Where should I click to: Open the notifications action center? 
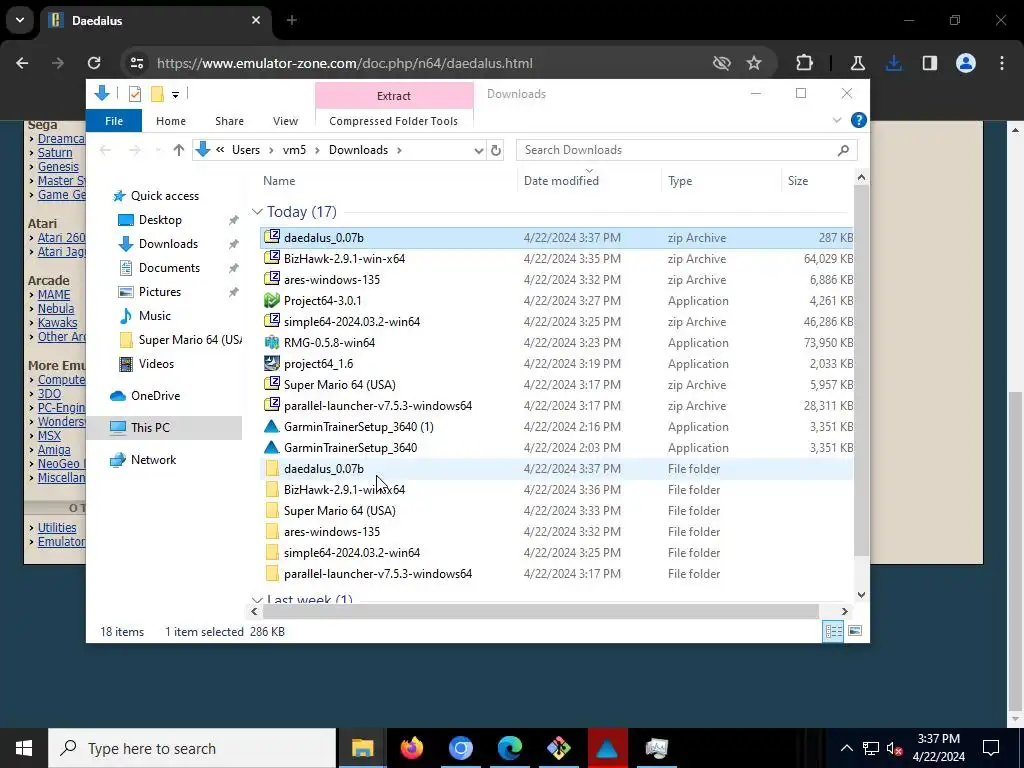click(991, 748)
